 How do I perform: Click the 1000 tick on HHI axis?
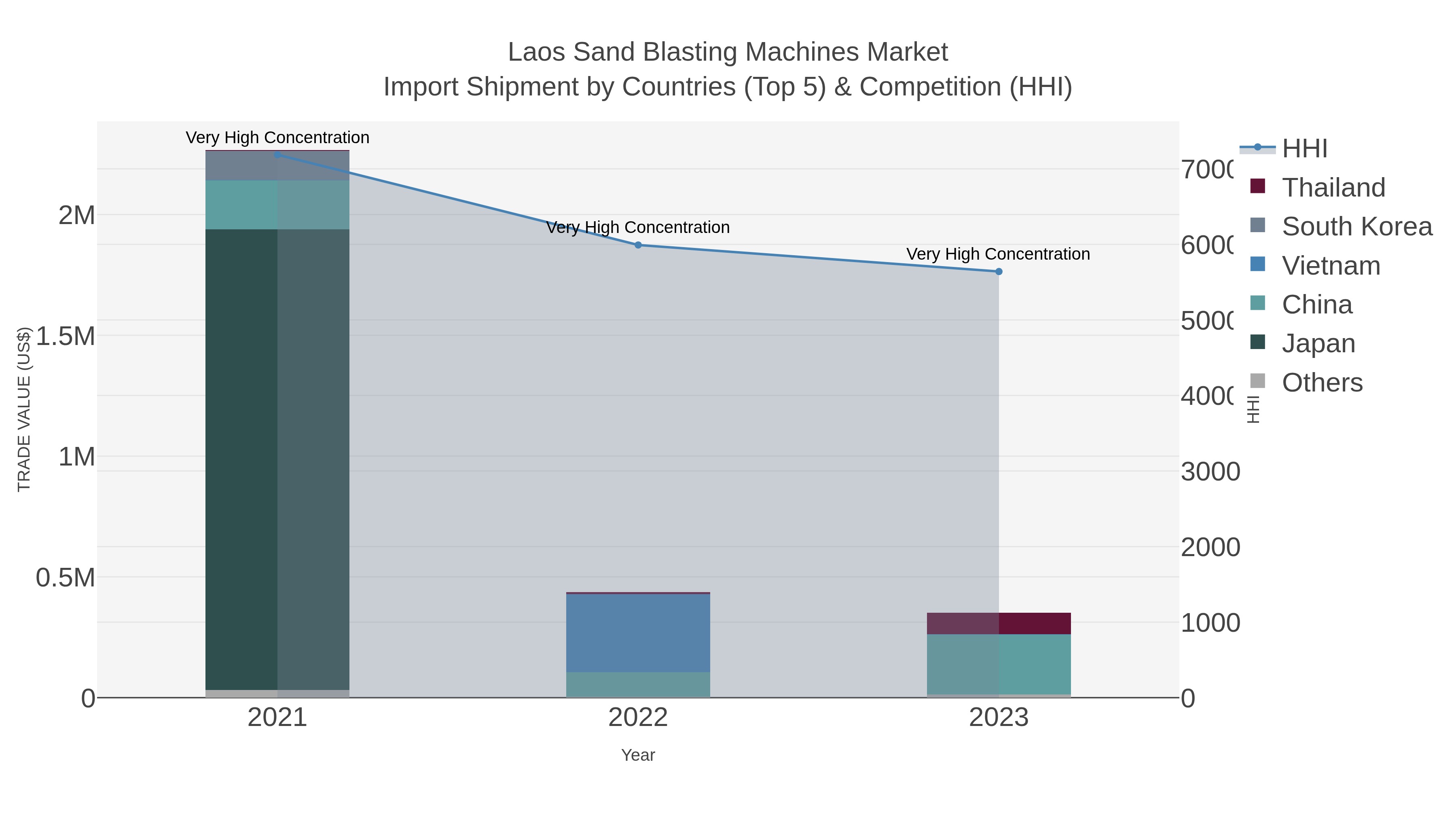coord(1211,623)
